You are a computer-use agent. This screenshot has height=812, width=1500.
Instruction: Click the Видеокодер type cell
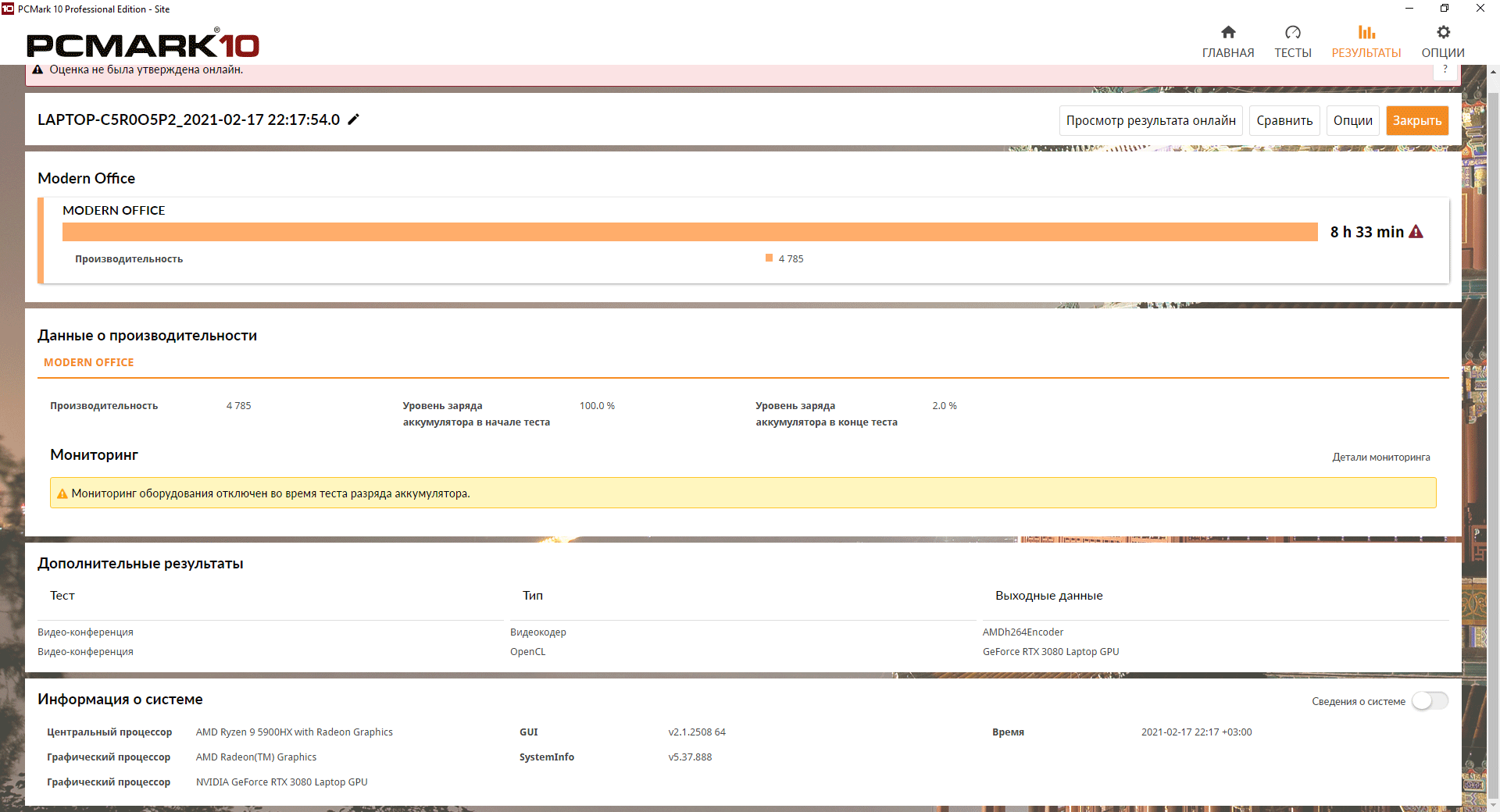click(x=538, y=632)
